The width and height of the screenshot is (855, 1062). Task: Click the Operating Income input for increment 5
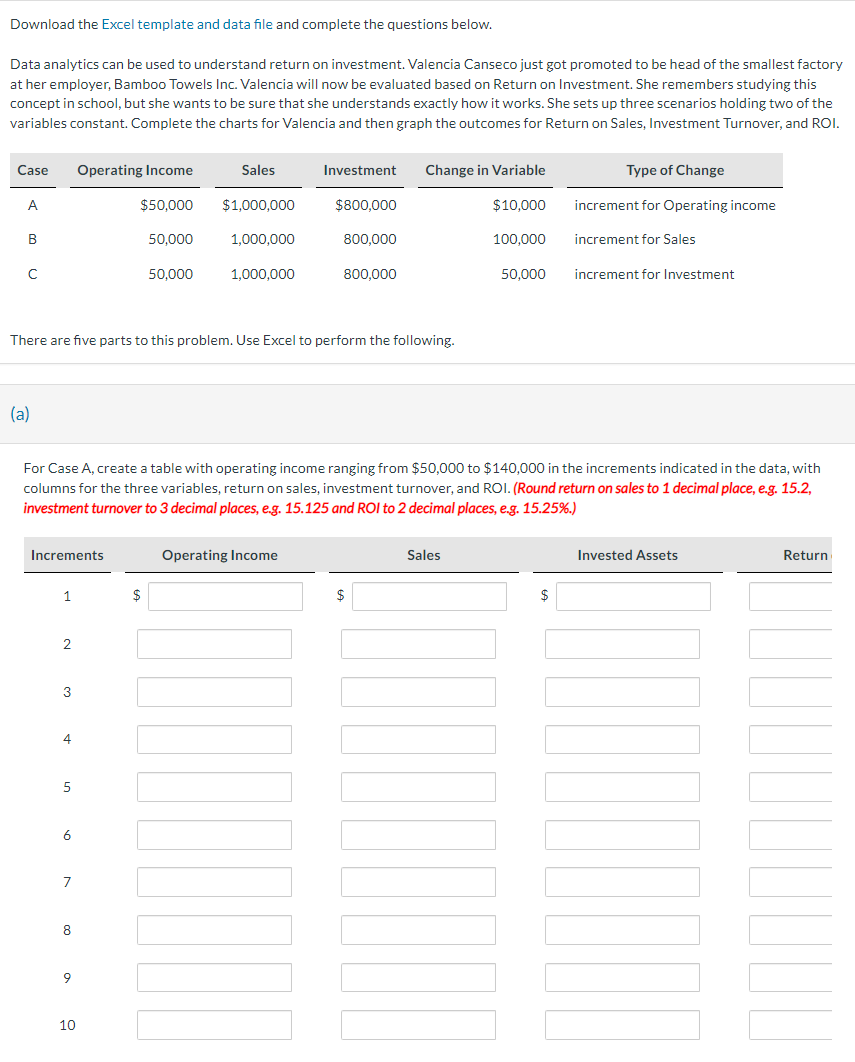[x=214, y=787]
